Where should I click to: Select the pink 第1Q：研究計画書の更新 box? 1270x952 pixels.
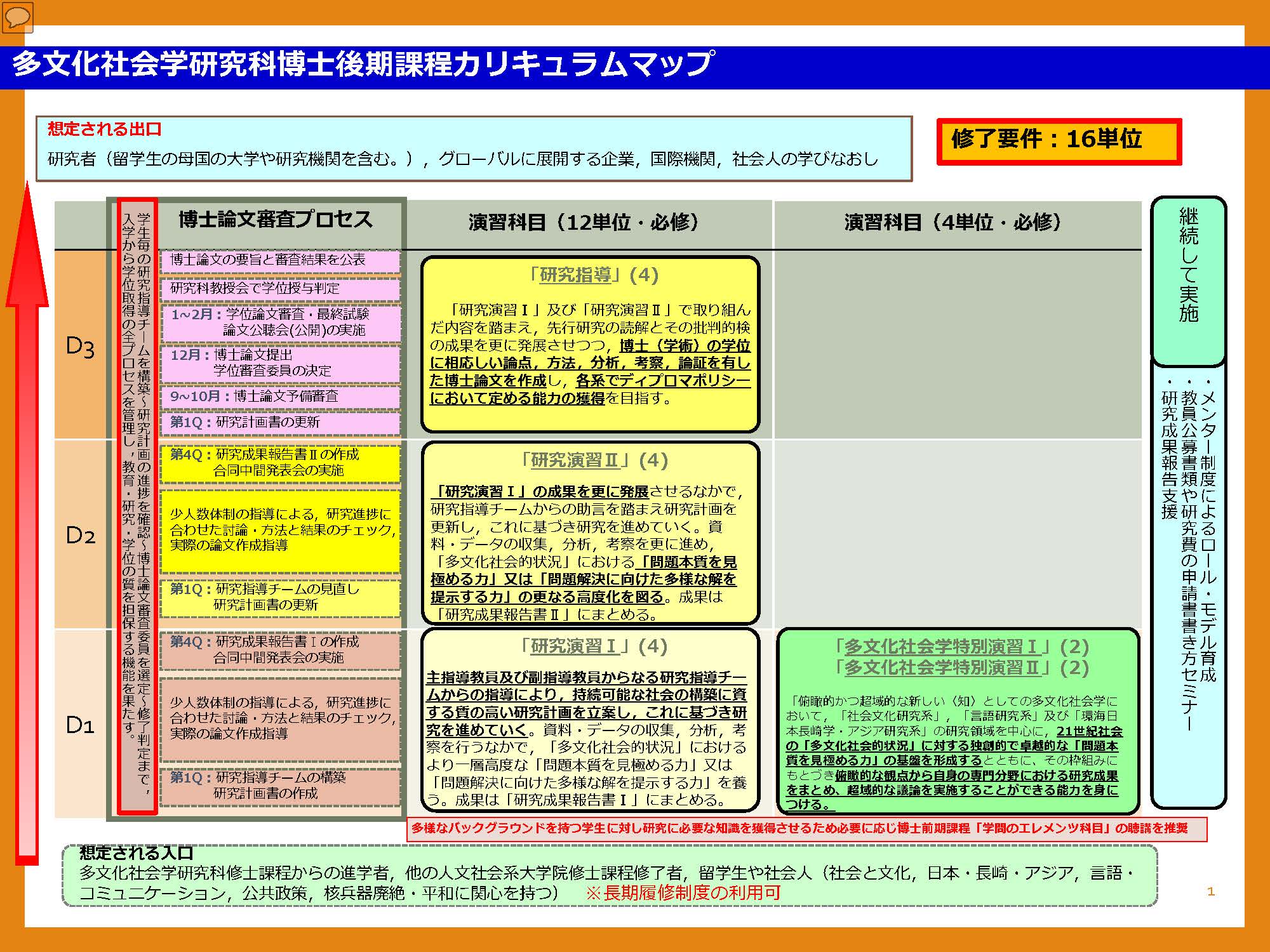(x=280, y=423)
